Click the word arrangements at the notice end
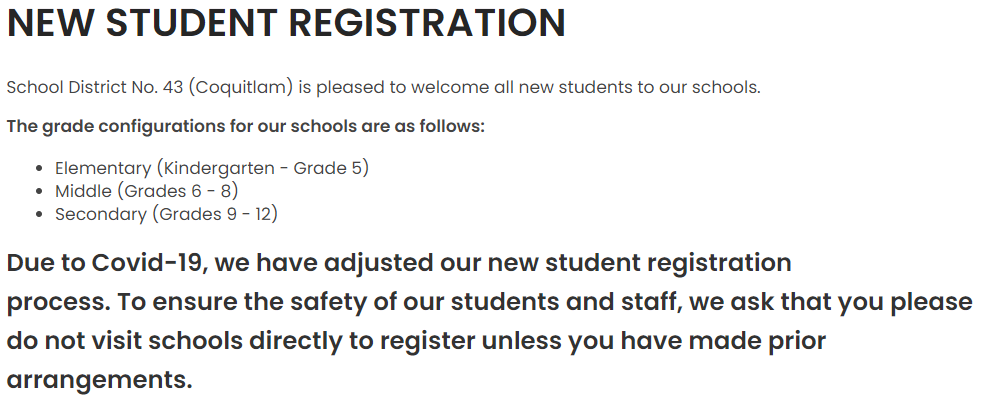This screenshot has width=983, height=403. (x=98, y=380)
